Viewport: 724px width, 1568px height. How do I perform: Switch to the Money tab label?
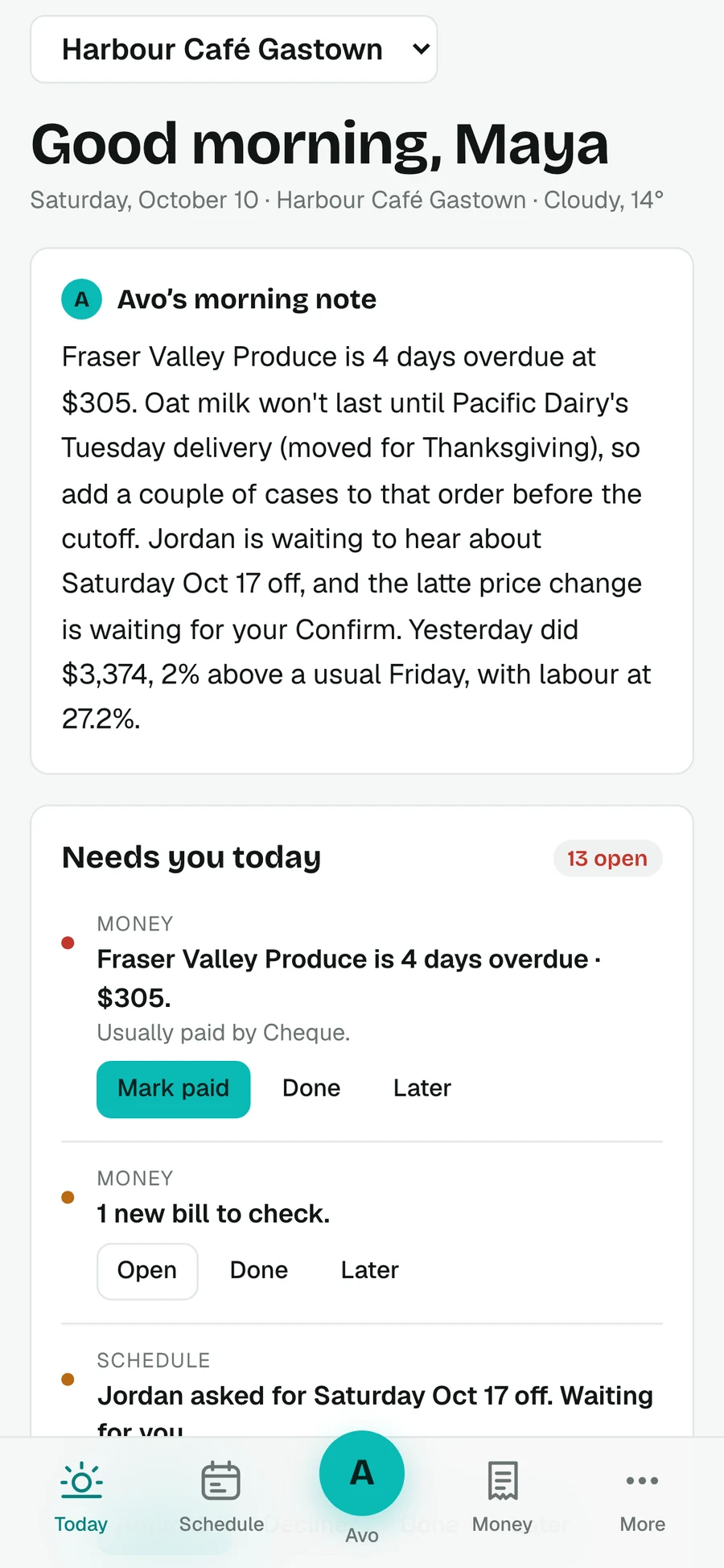503,1524
